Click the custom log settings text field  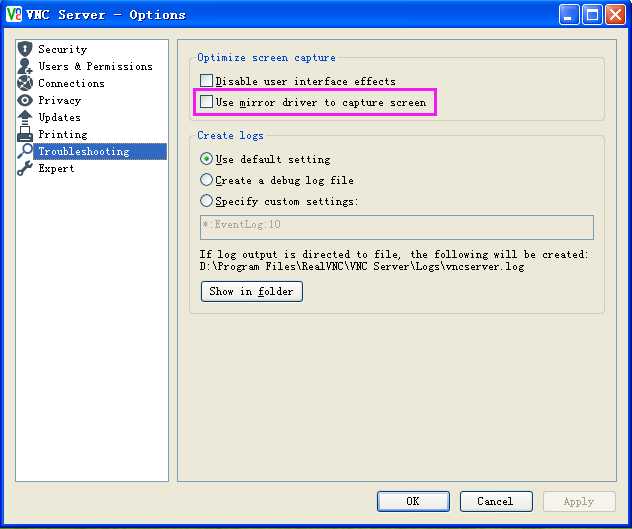397,227
